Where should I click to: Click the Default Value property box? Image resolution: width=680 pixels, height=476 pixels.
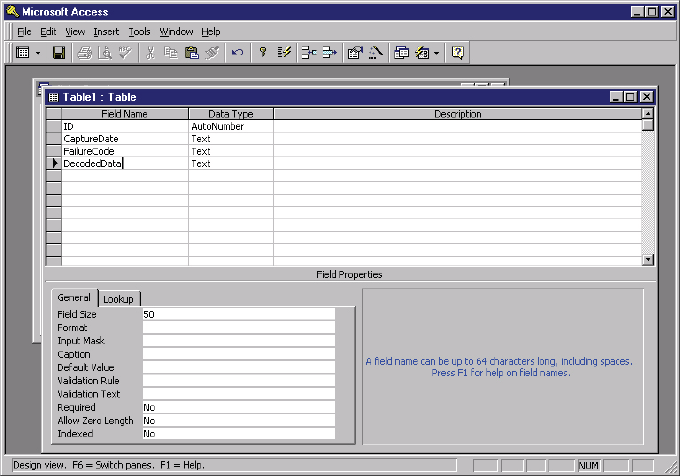point(239,368)
